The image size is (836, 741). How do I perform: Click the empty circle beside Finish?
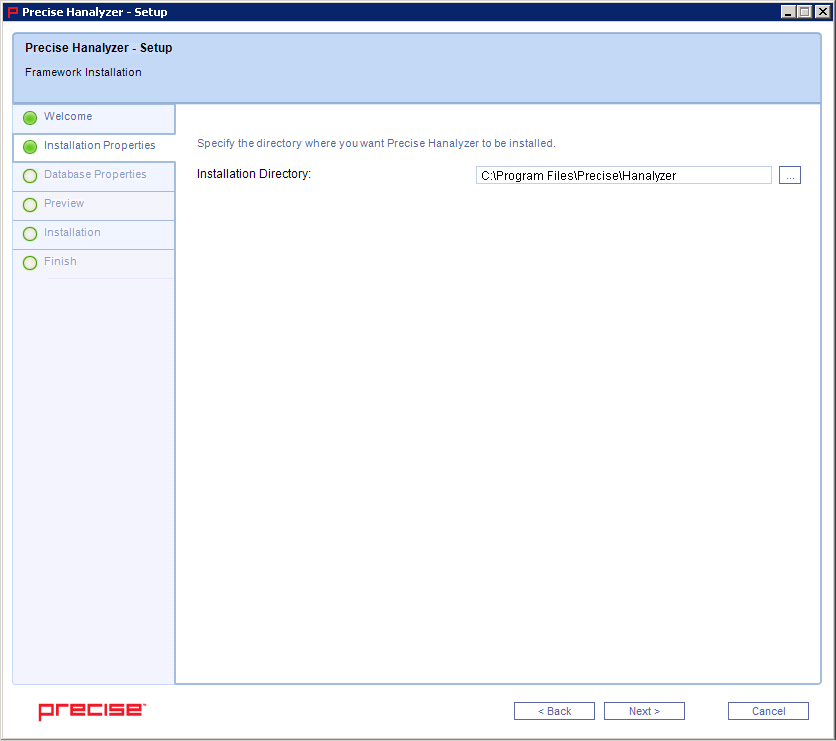pos(30,263)
